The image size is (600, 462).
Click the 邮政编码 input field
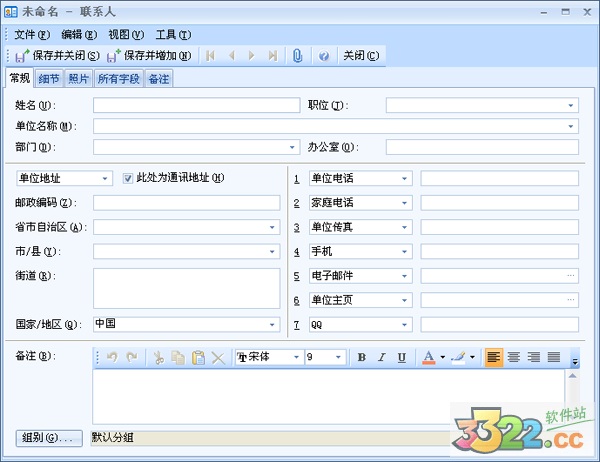pyautogui.click(x=187, y=203)
